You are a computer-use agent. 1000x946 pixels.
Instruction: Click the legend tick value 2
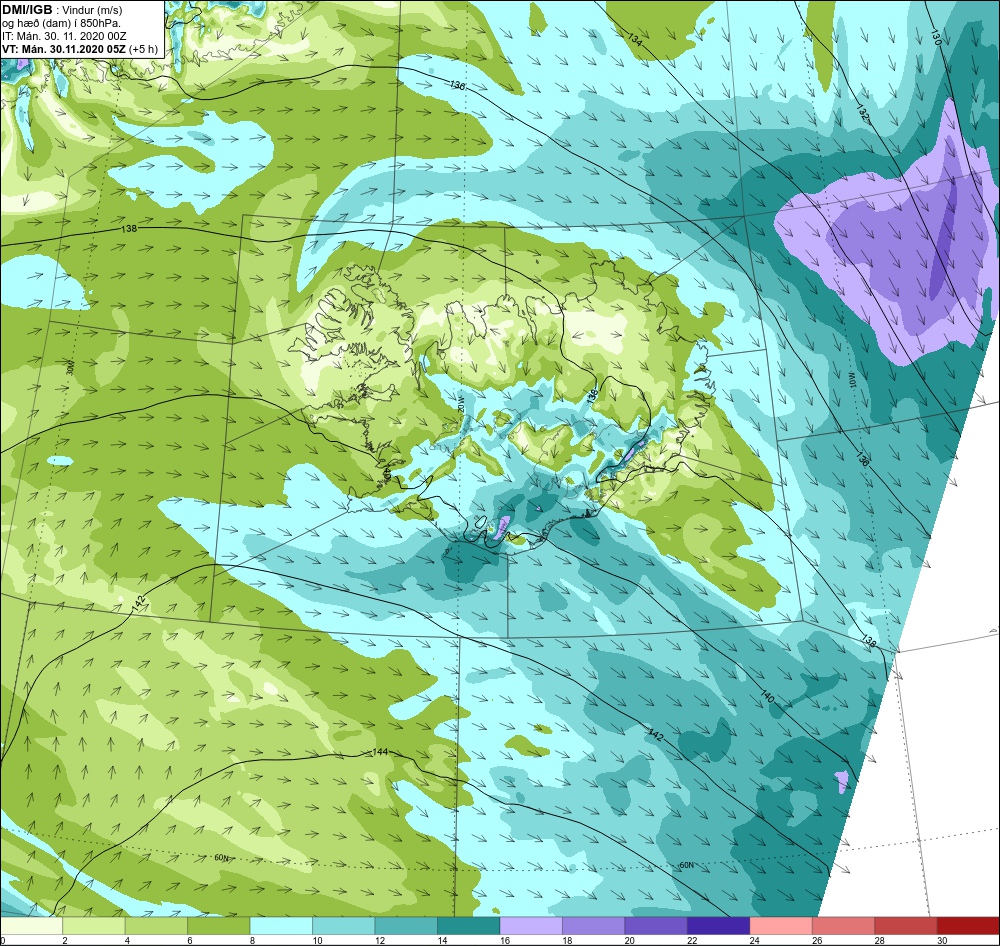tap(65, 940)
